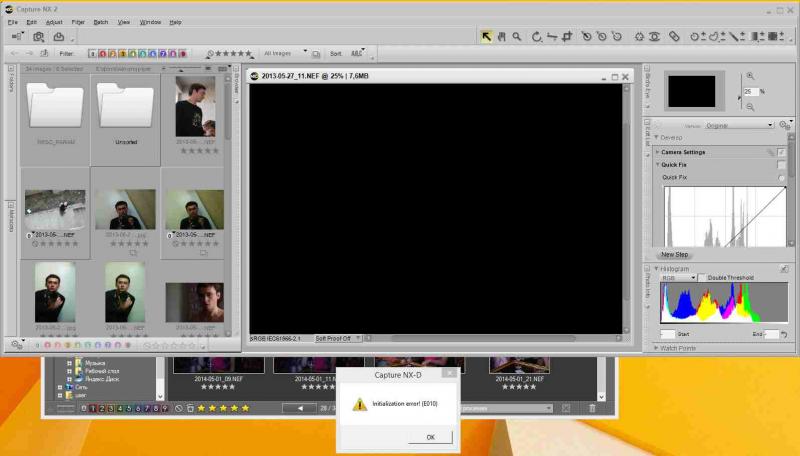
Task: Toggle filter label 0 (gray)
Action: 92,54
